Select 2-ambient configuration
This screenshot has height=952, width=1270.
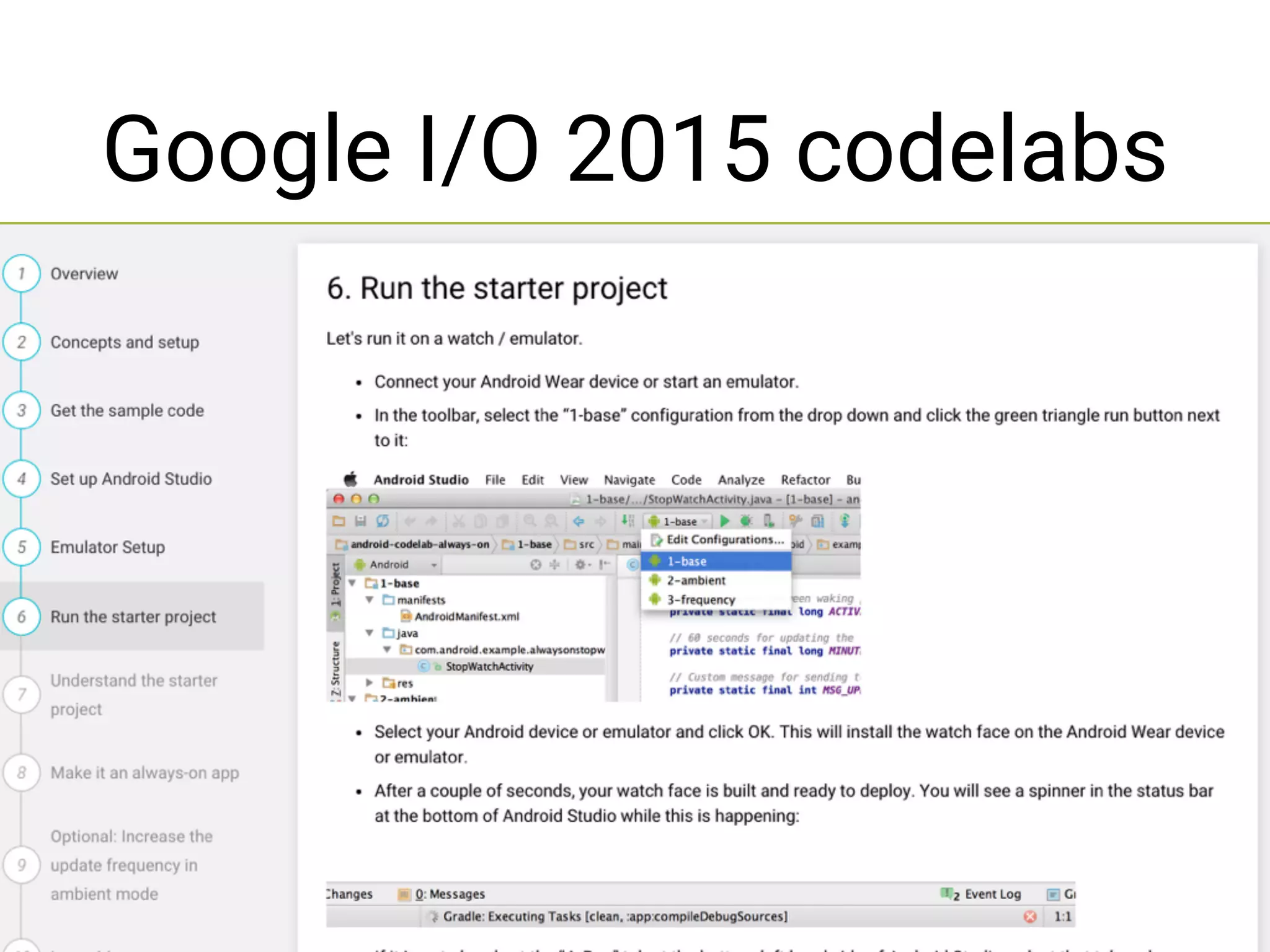pyautogui.click(x=717, y=581)
